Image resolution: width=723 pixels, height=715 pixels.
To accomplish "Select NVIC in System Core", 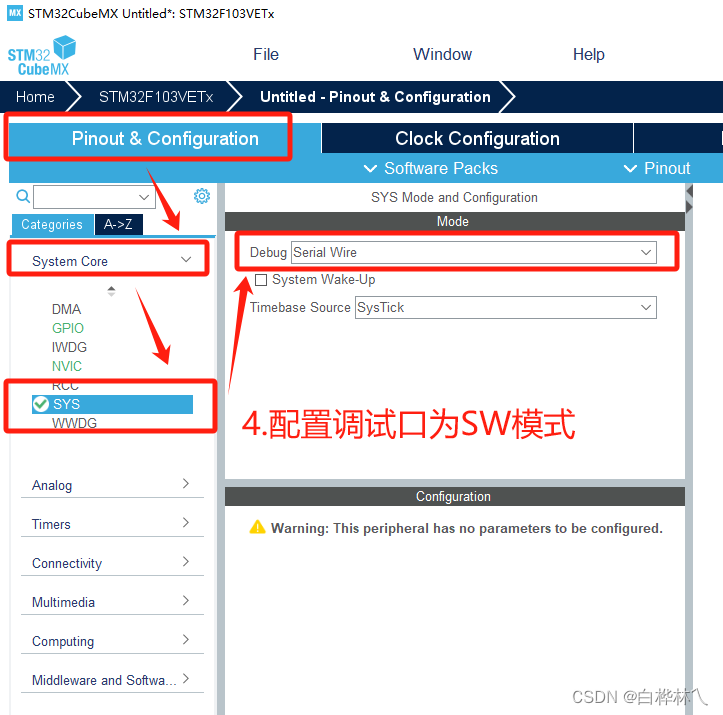I will point(67,366).
